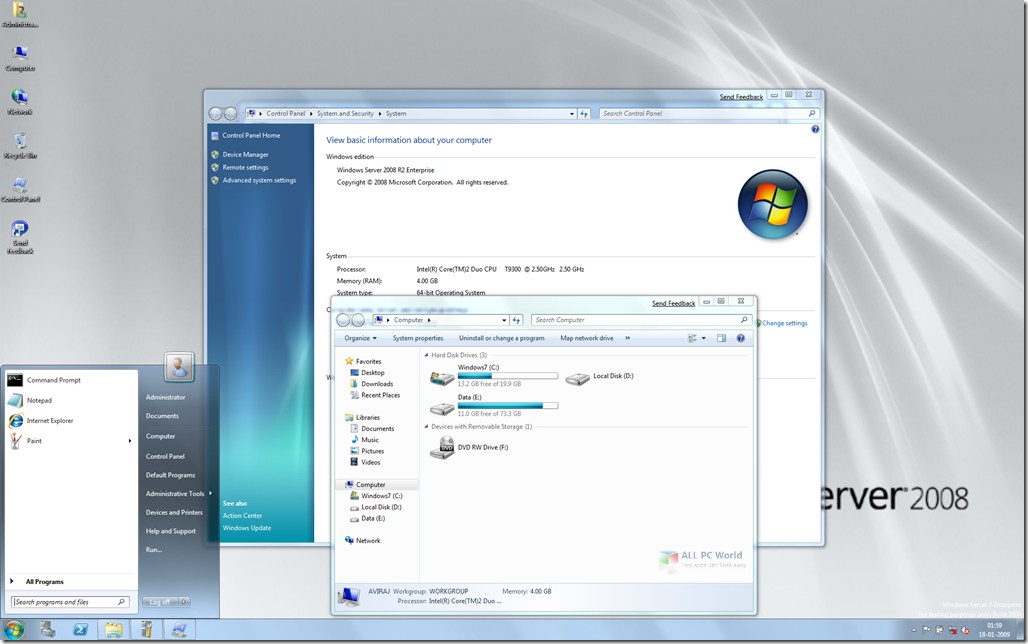Collapse the Libraries section in the navigation pane

pos(341,417)
